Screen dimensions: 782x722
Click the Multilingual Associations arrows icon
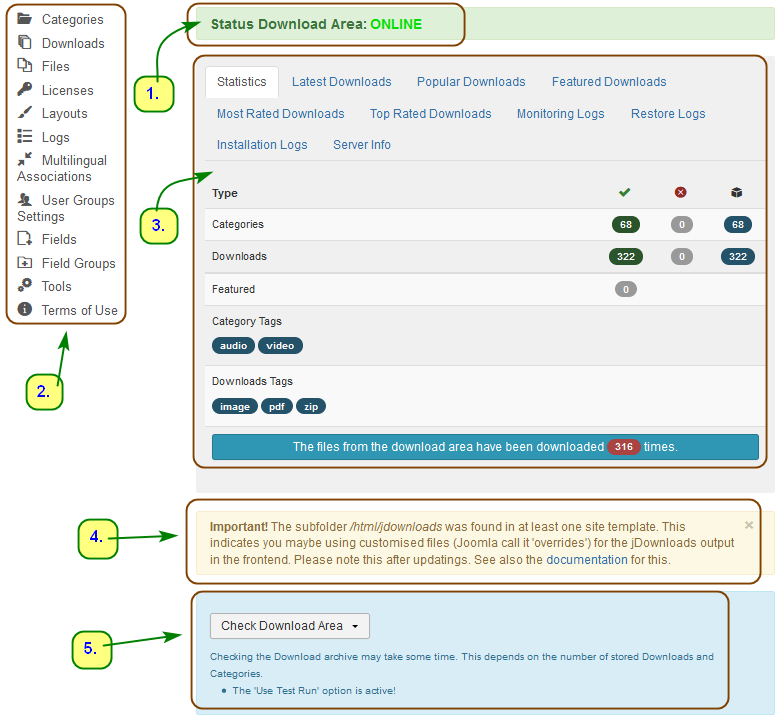[x=24, y=159]
